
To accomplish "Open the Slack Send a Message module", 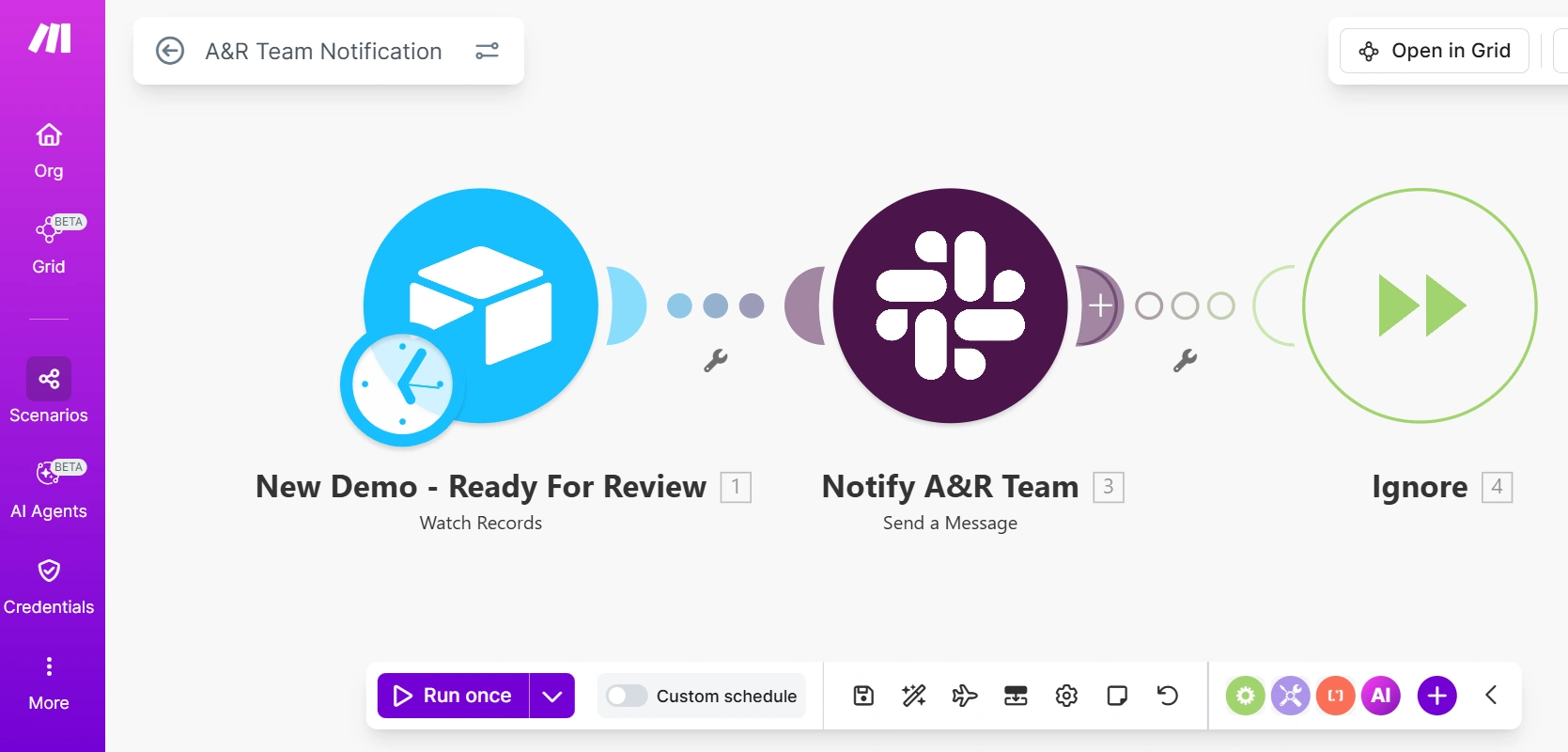I will (x=950, y=305).
